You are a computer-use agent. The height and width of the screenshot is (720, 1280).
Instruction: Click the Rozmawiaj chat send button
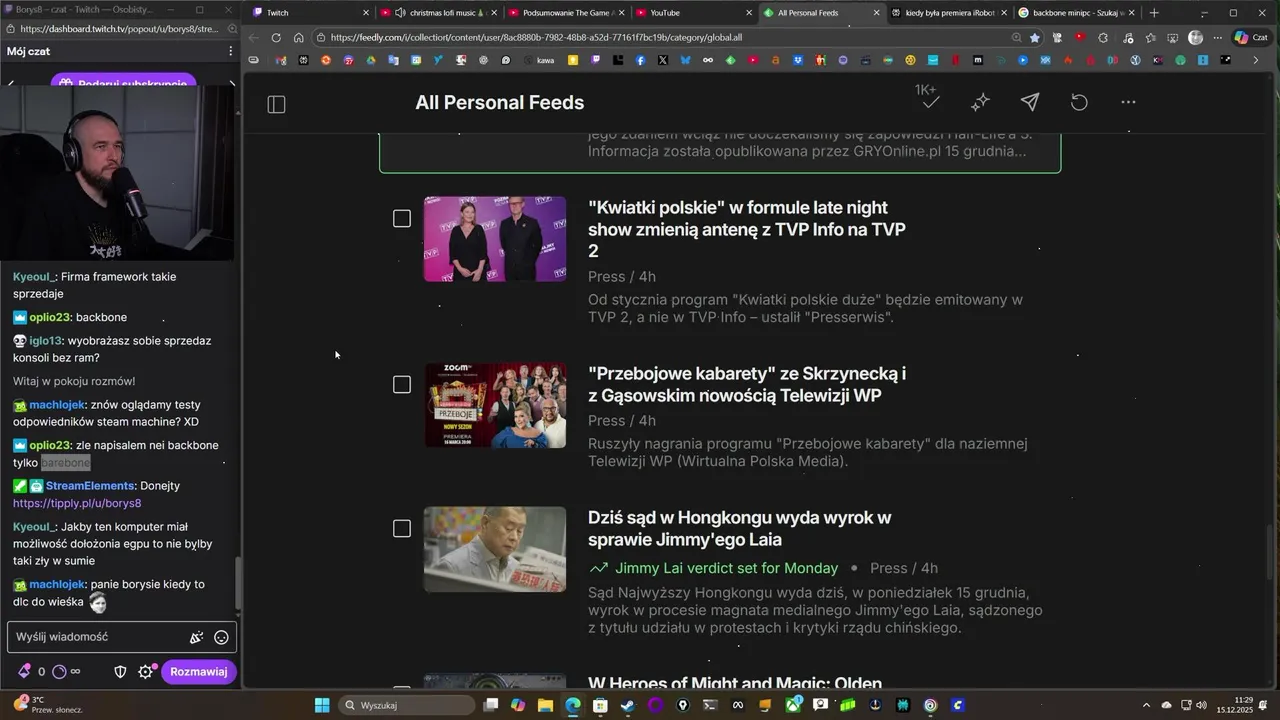(x=199, y=672)
